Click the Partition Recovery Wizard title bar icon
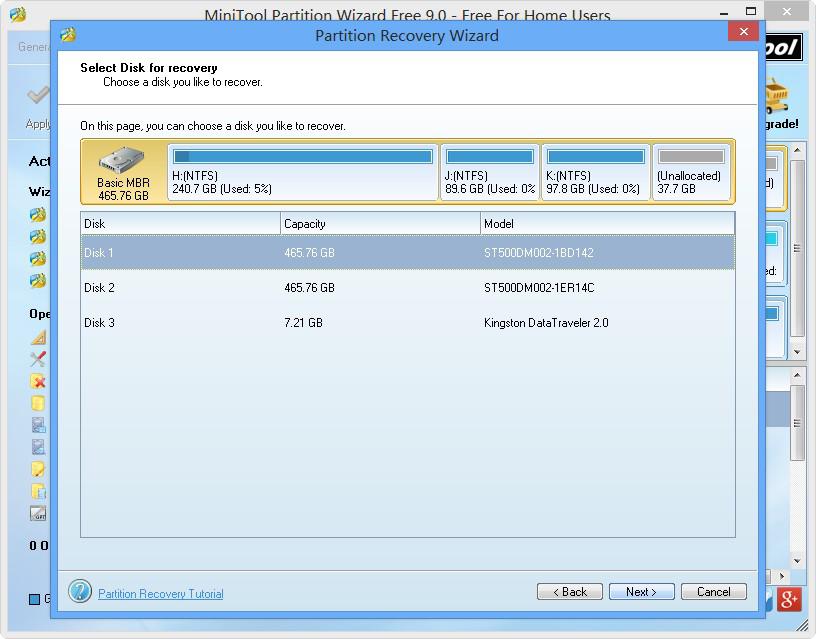 tap(68, 35)
